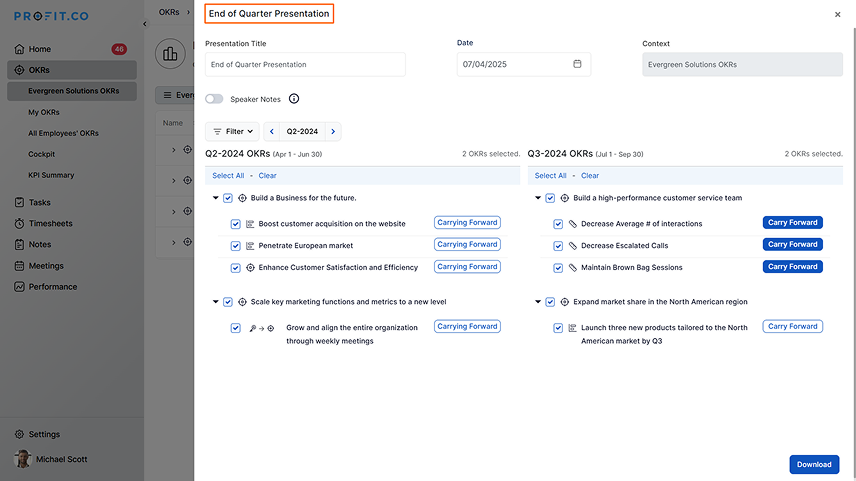The image size is (856, 481).
Task: Click the Date input field
Action: click(524, 64)
